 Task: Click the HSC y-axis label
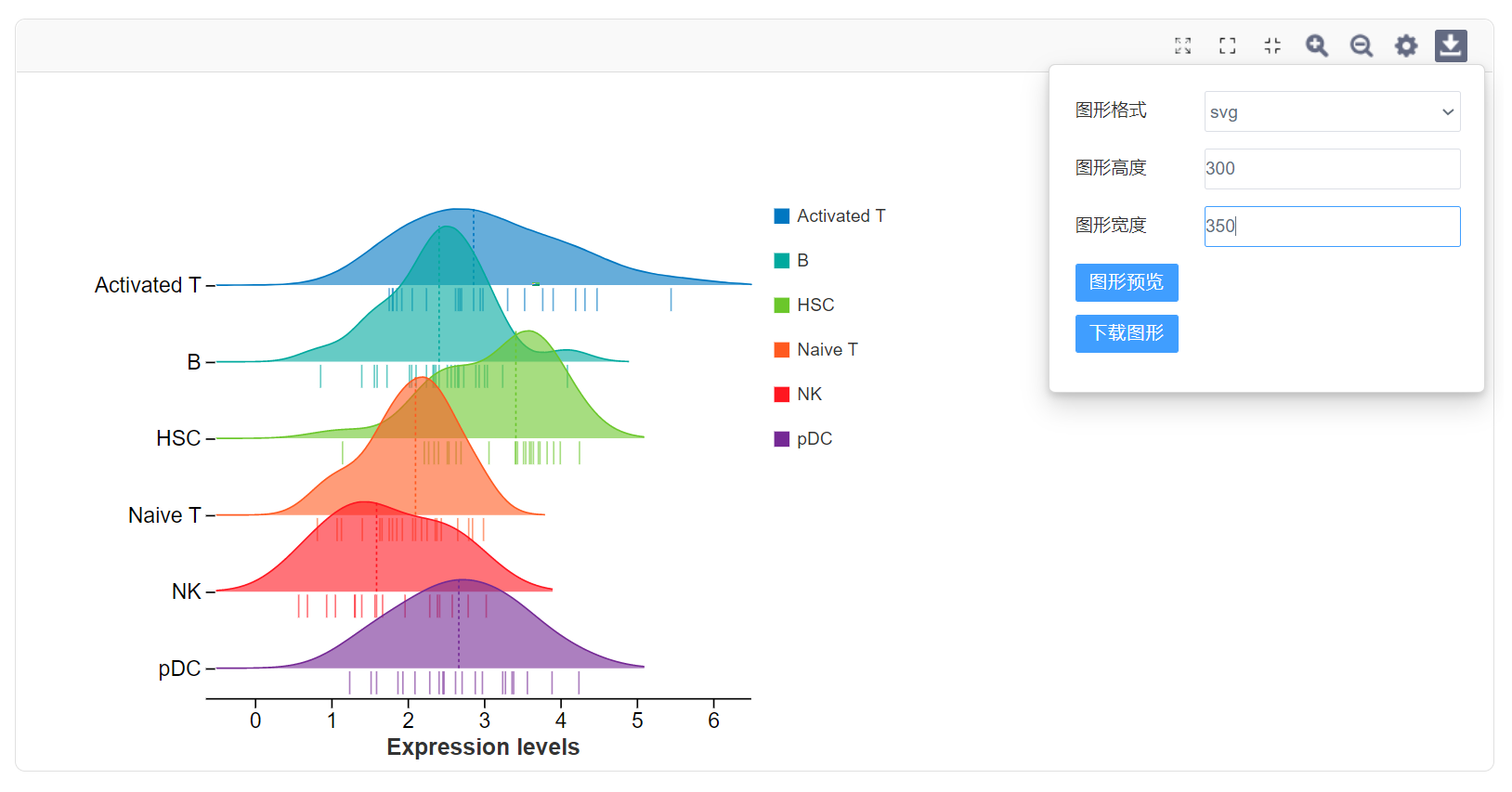coord(178,438)
